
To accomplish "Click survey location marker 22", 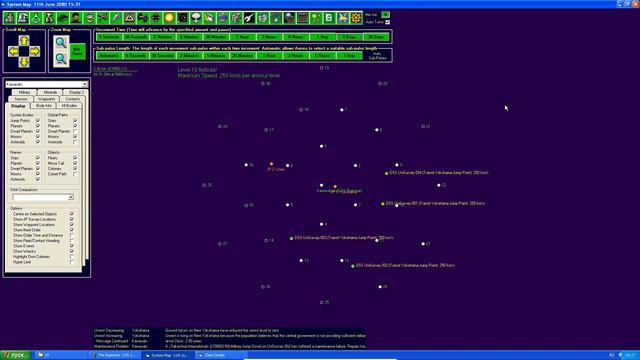I will [x=439, y=185].
